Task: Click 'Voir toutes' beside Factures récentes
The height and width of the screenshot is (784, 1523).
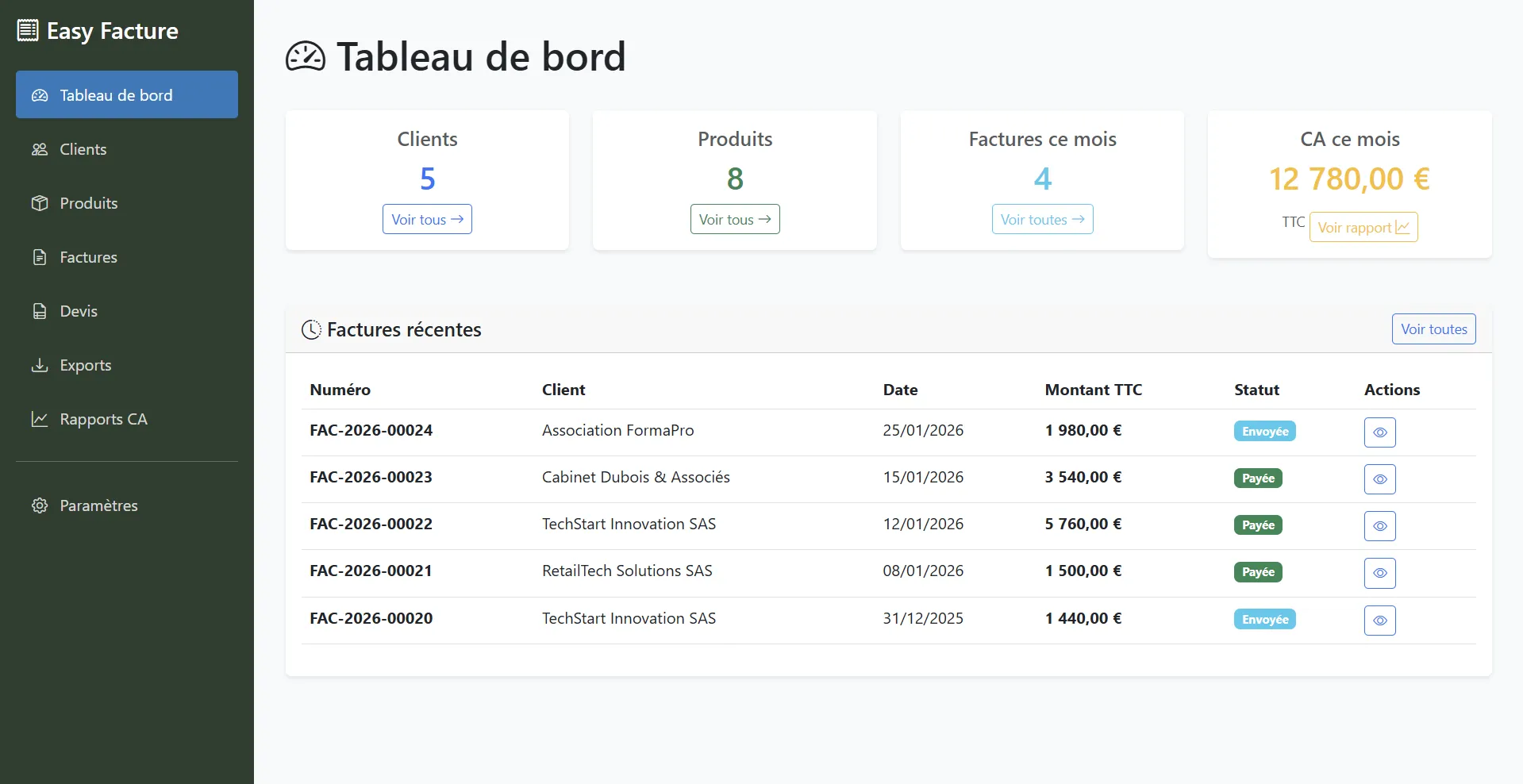Action: click(x=1433, y=329)
